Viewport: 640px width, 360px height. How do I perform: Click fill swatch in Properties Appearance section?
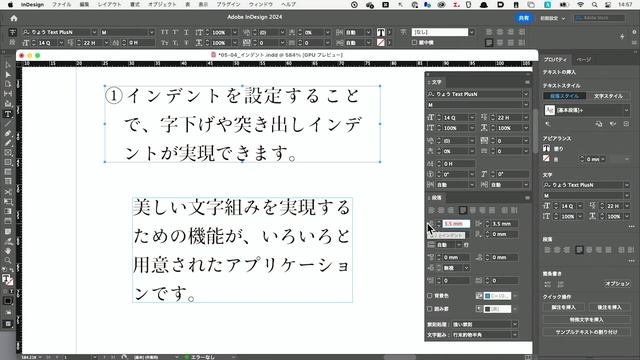[547, 149]
